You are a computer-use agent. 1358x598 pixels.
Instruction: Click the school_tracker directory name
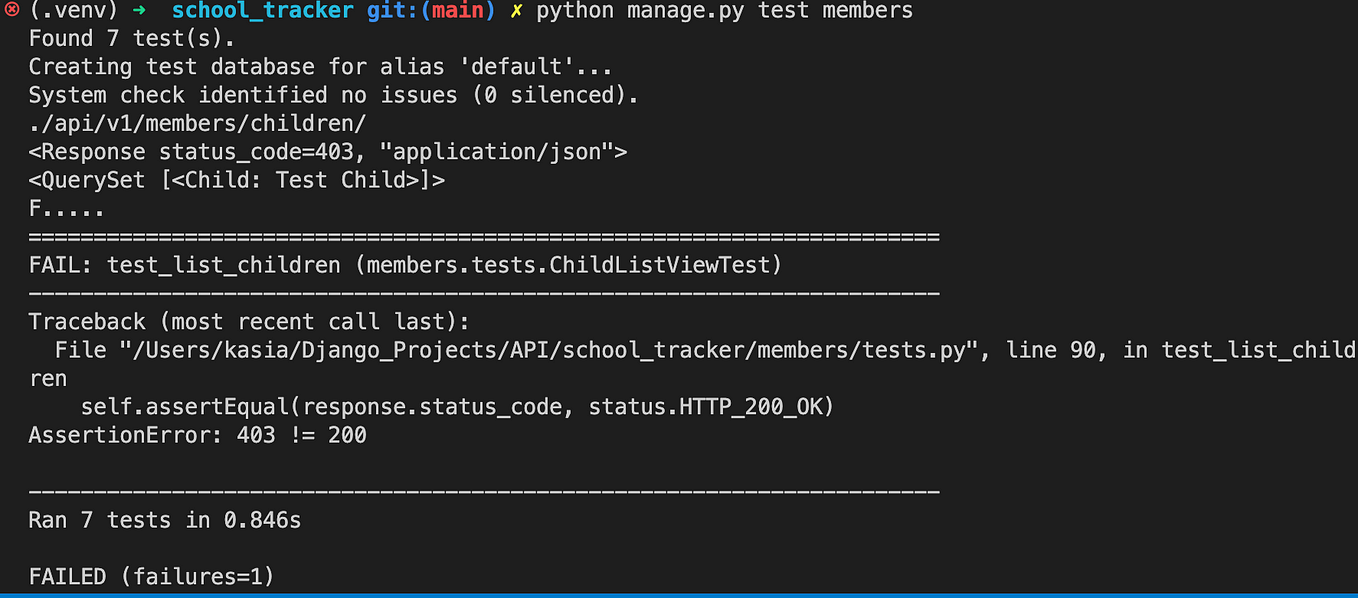pyautogui.click(x=263, y=12)
